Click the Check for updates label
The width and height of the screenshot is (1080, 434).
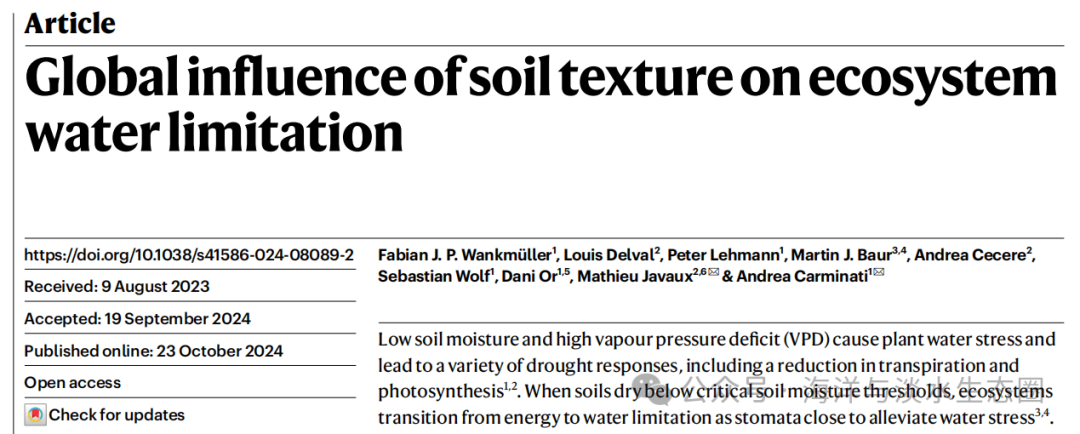116,414
